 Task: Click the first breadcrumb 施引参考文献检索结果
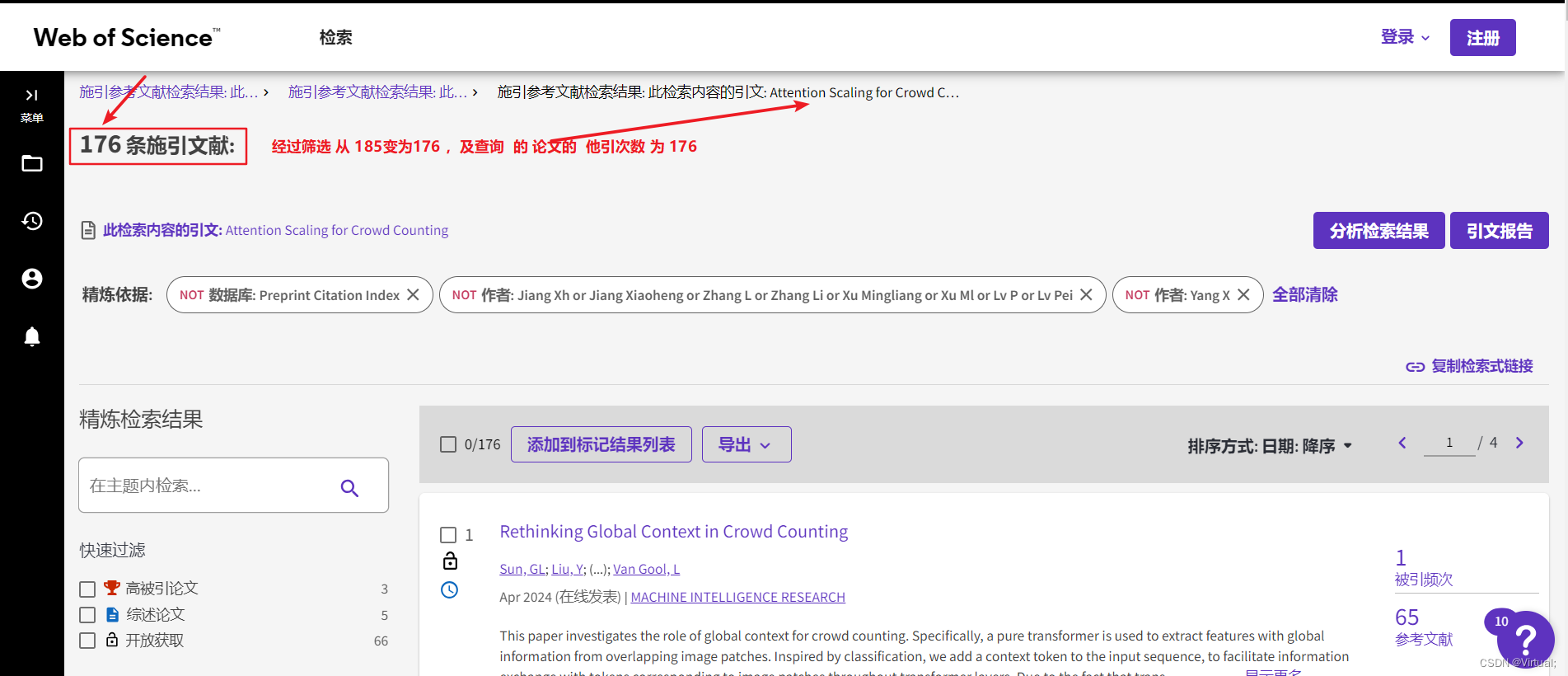[x=169, y=92]
